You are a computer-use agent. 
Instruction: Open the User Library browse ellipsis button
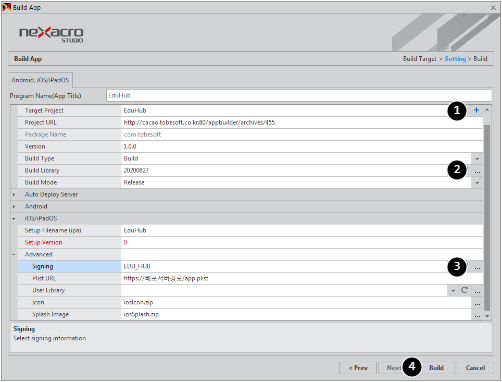tap(477, 291)
